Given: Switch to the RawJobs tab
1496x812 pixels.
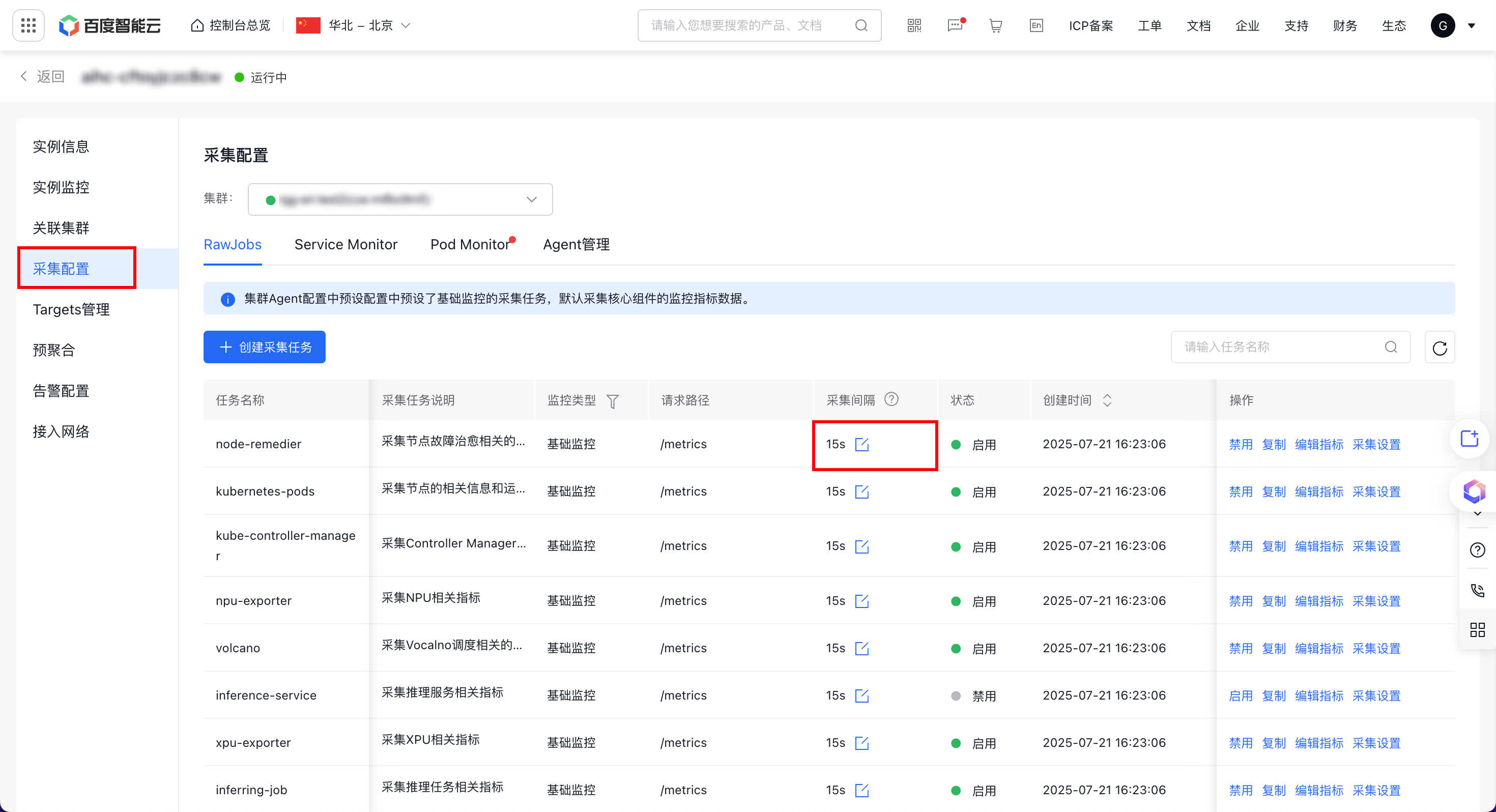Looking at the screenshot, I should coord(233,245).
